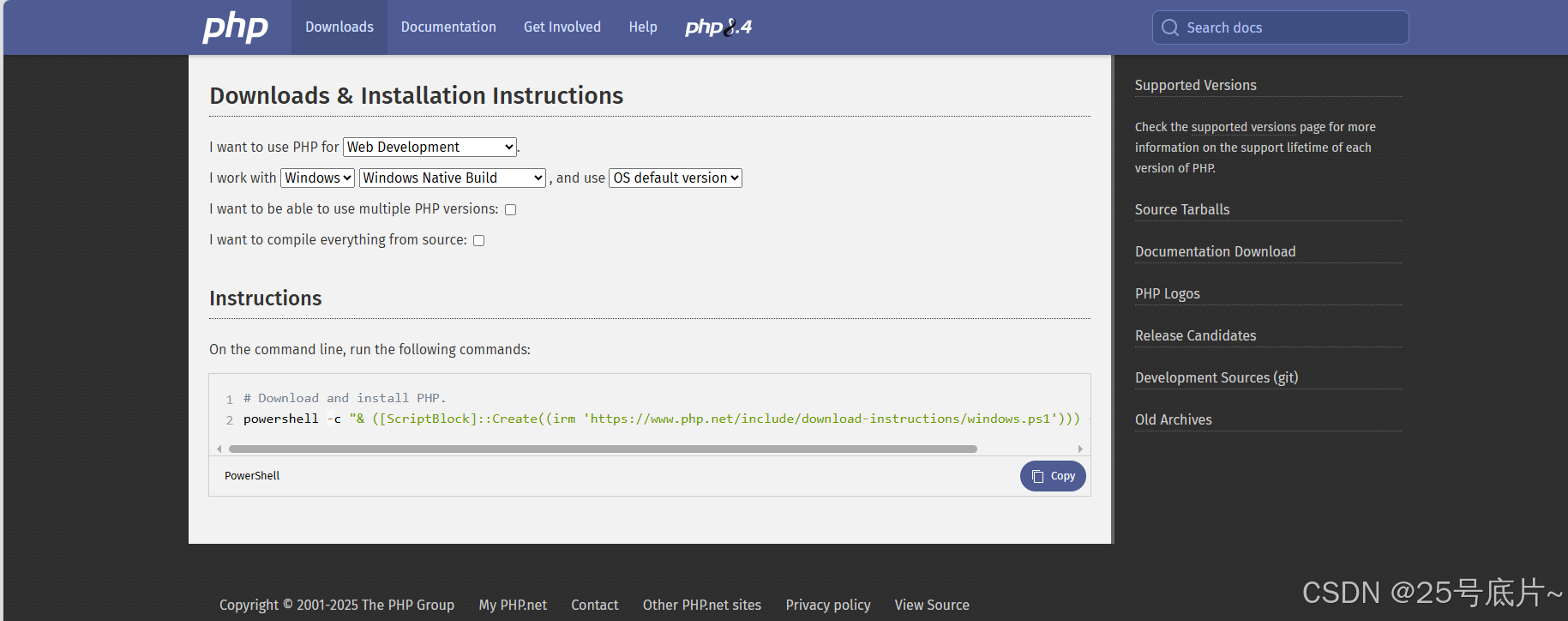Screen dimensions: 1568x621
Task: Open the PHP 8.4 release logo link
Action: pos(718,27)
